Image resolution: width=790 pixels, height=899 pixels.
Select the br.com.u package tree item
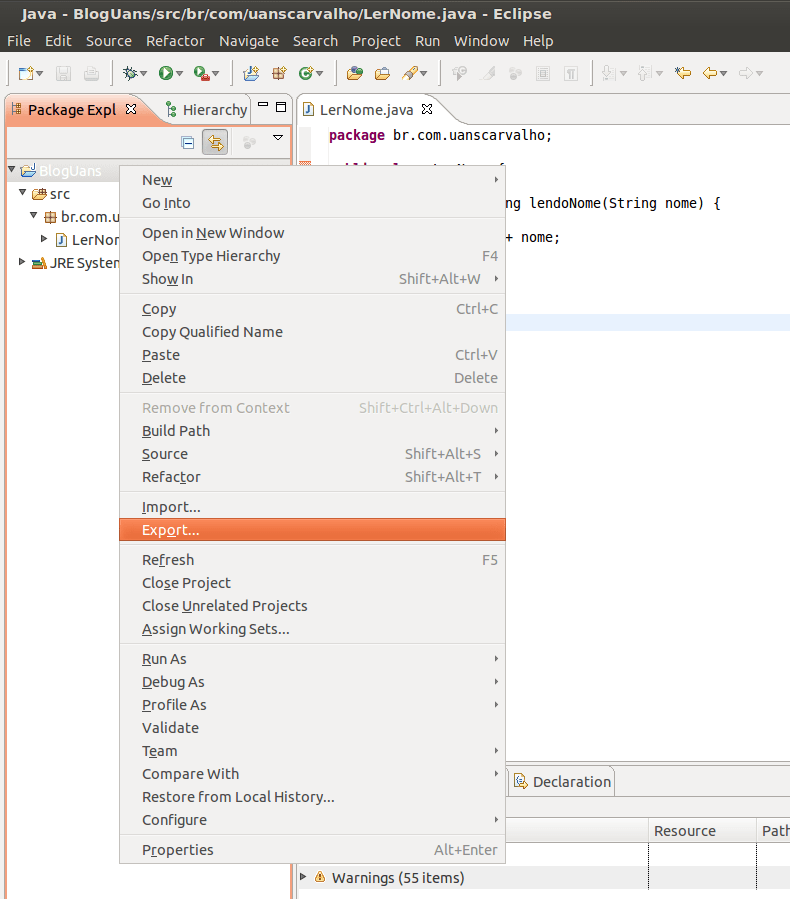coord(82,217)
